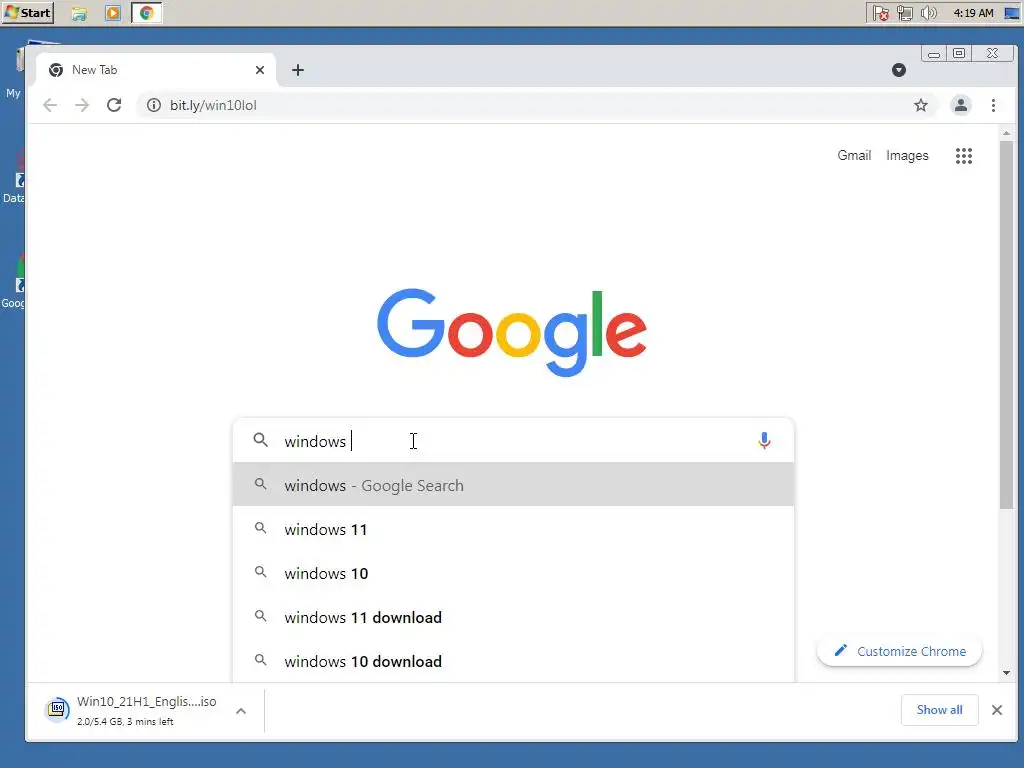View site information icon in address bar
Image resolution: width=1024 pixels, height=768 pixels.
tap(153, 105)
